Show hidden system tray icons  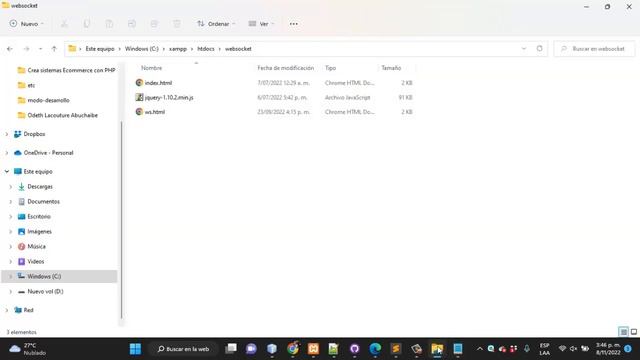[480, 349]
